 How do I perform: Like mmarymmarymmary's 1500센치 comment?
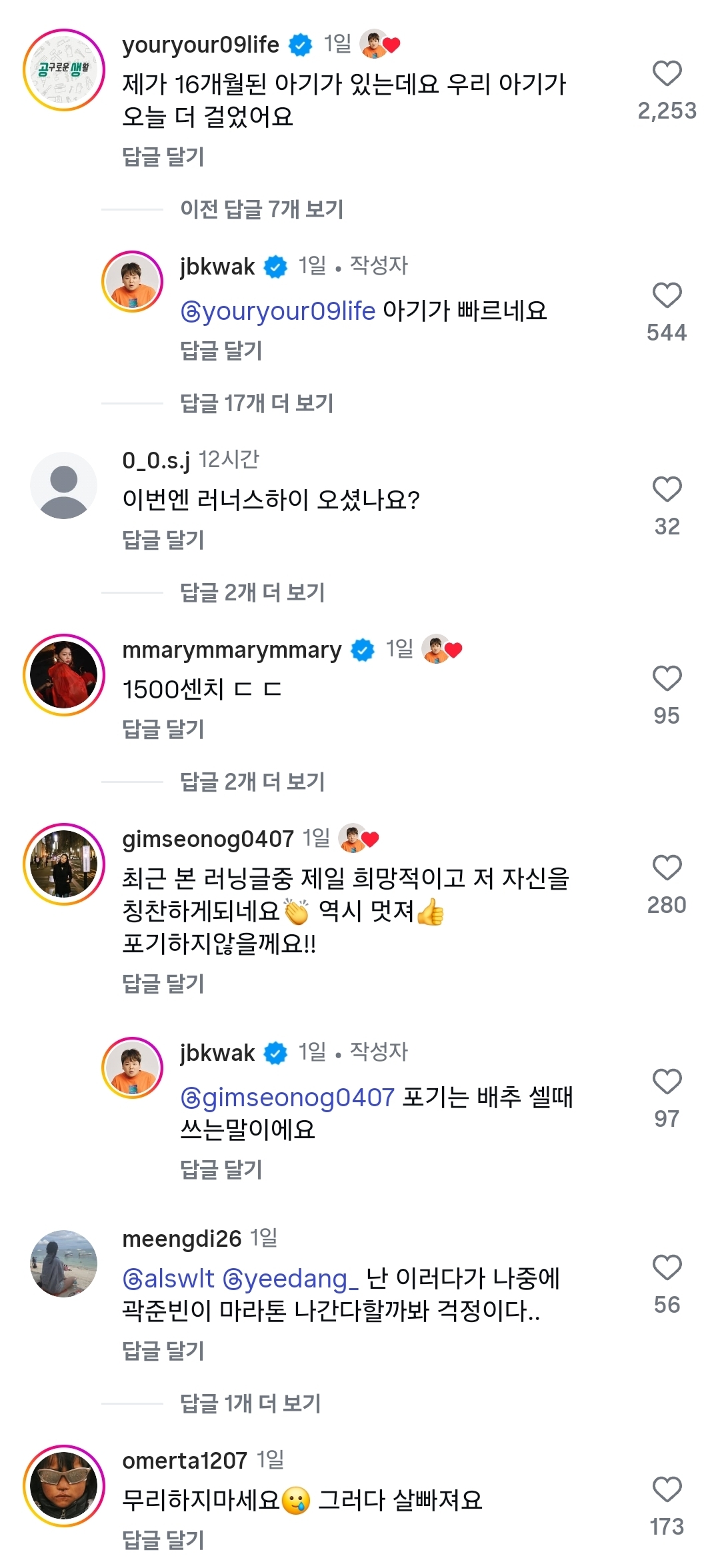click(x=667, y=679)
